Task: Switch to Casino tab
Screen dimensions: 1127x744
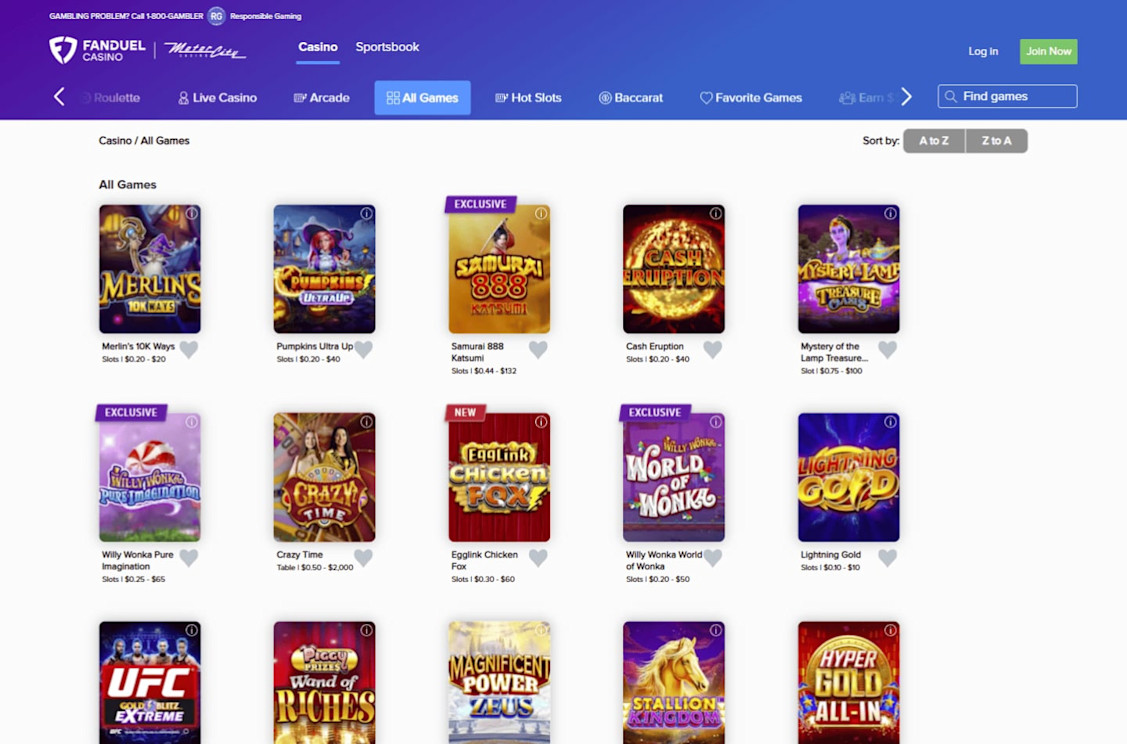Action: tap(318, 47)
